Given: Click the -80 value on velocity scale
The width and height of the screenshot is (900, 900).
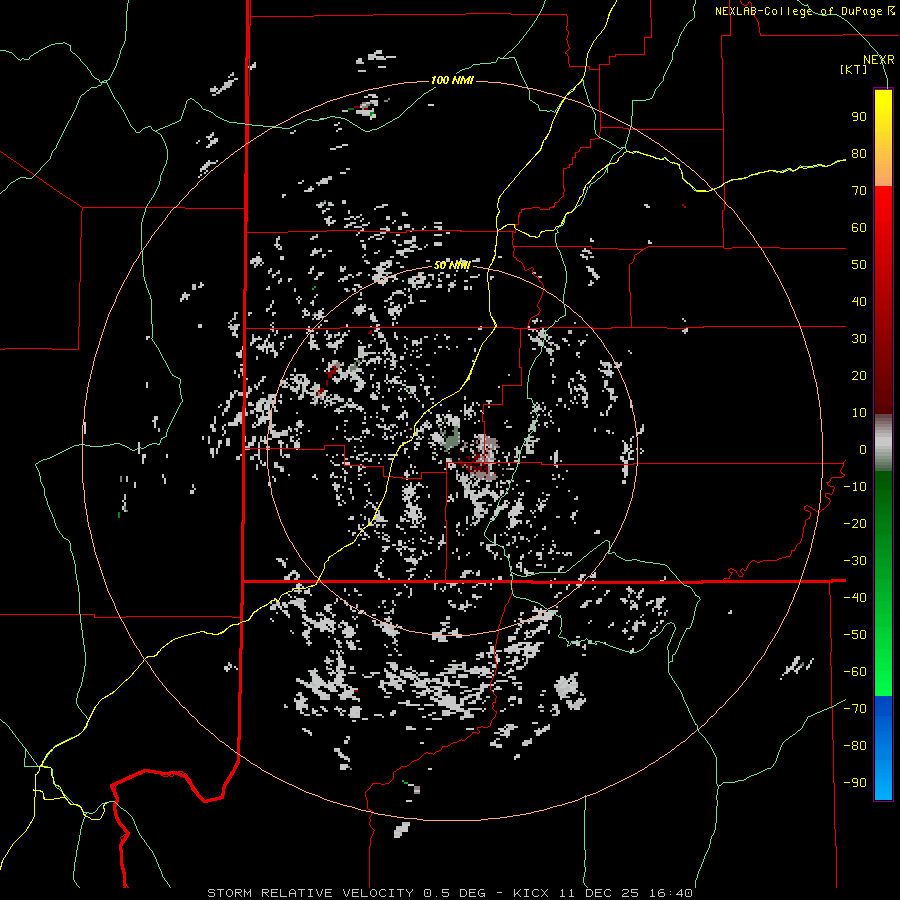Looking at the screenshot, I should pos(855,746).
